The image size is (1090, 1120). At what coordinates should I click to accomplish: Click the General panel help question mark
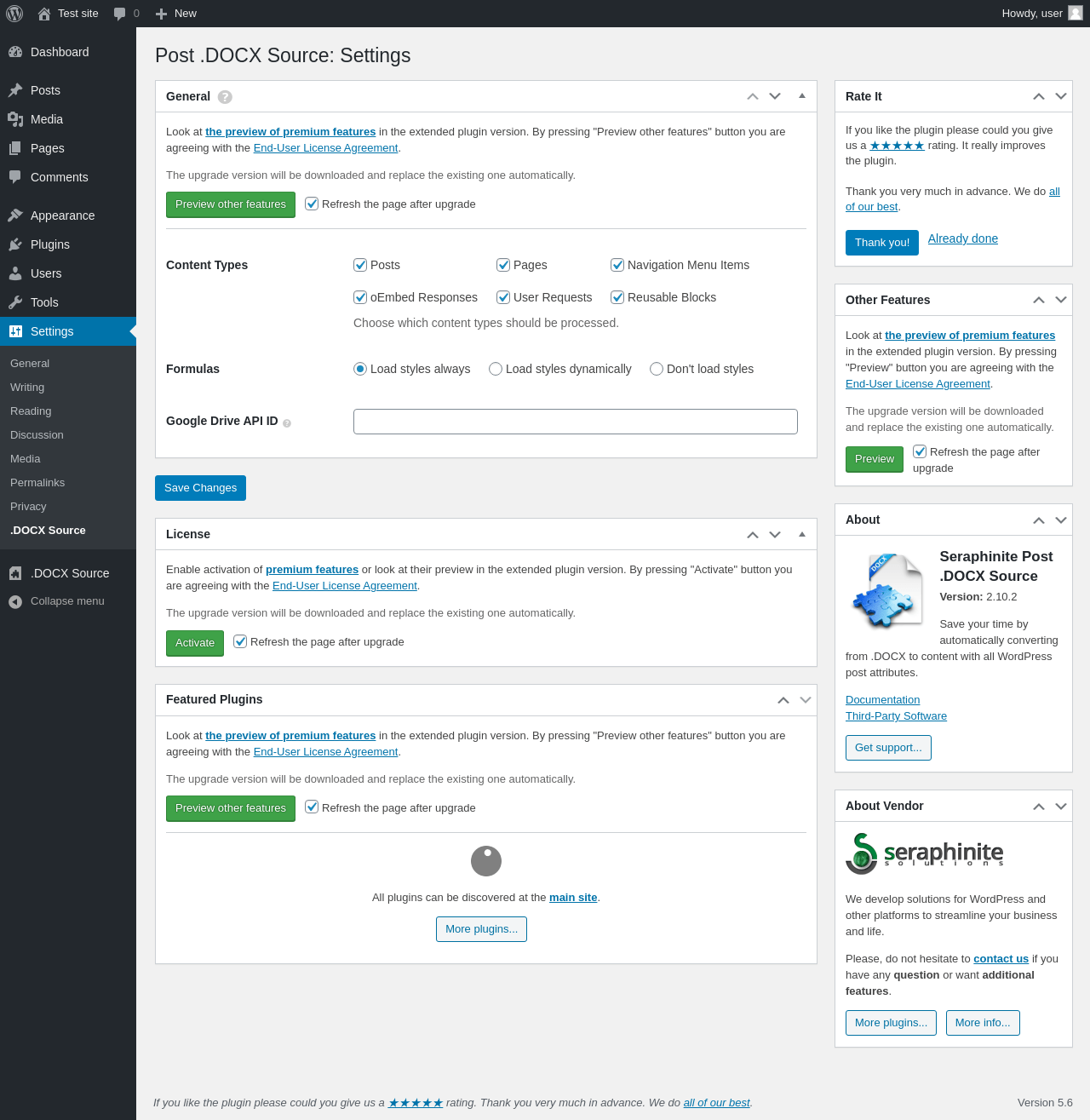coord(225,97)
